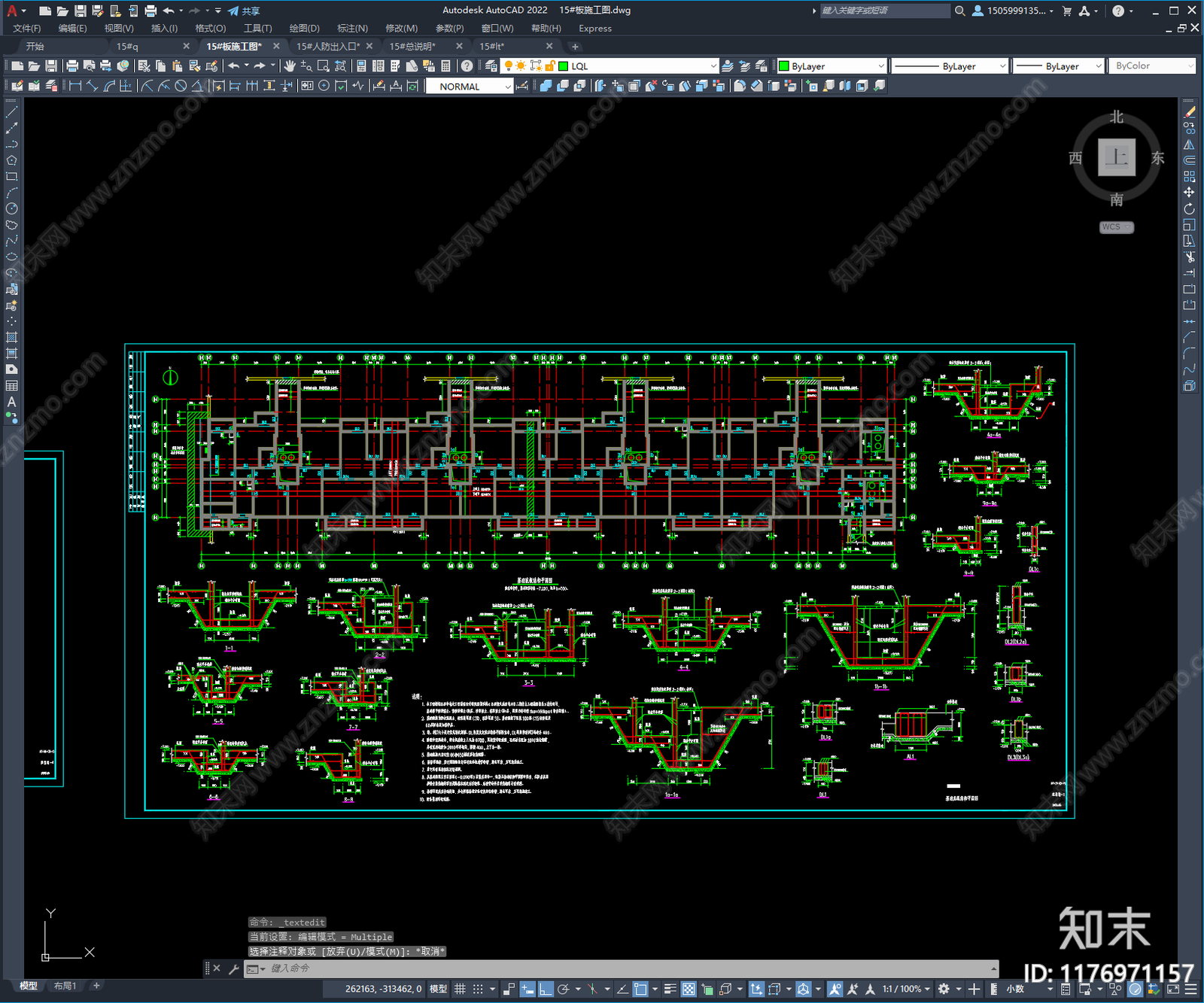This screenshot has height=1003, width=1204.
Task: Open the Plot printer icon
Action: (72, 66)
